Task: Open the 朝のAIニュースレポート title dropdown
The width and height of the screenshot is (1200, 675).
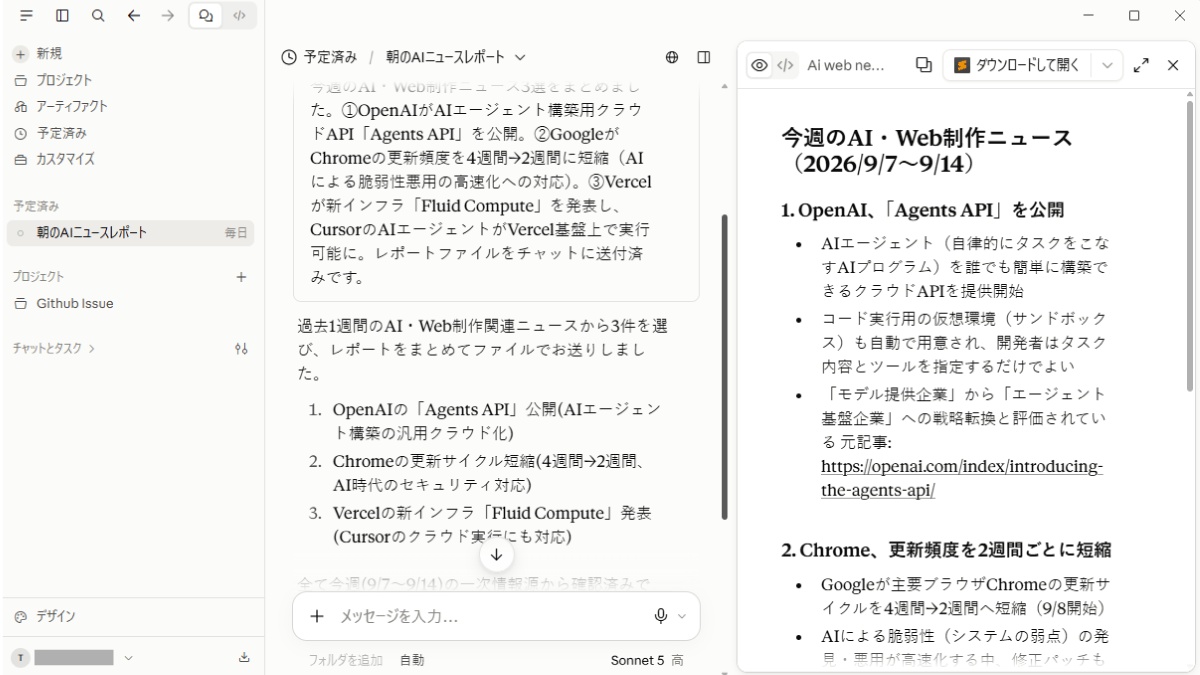Action: tap(456, 57)
